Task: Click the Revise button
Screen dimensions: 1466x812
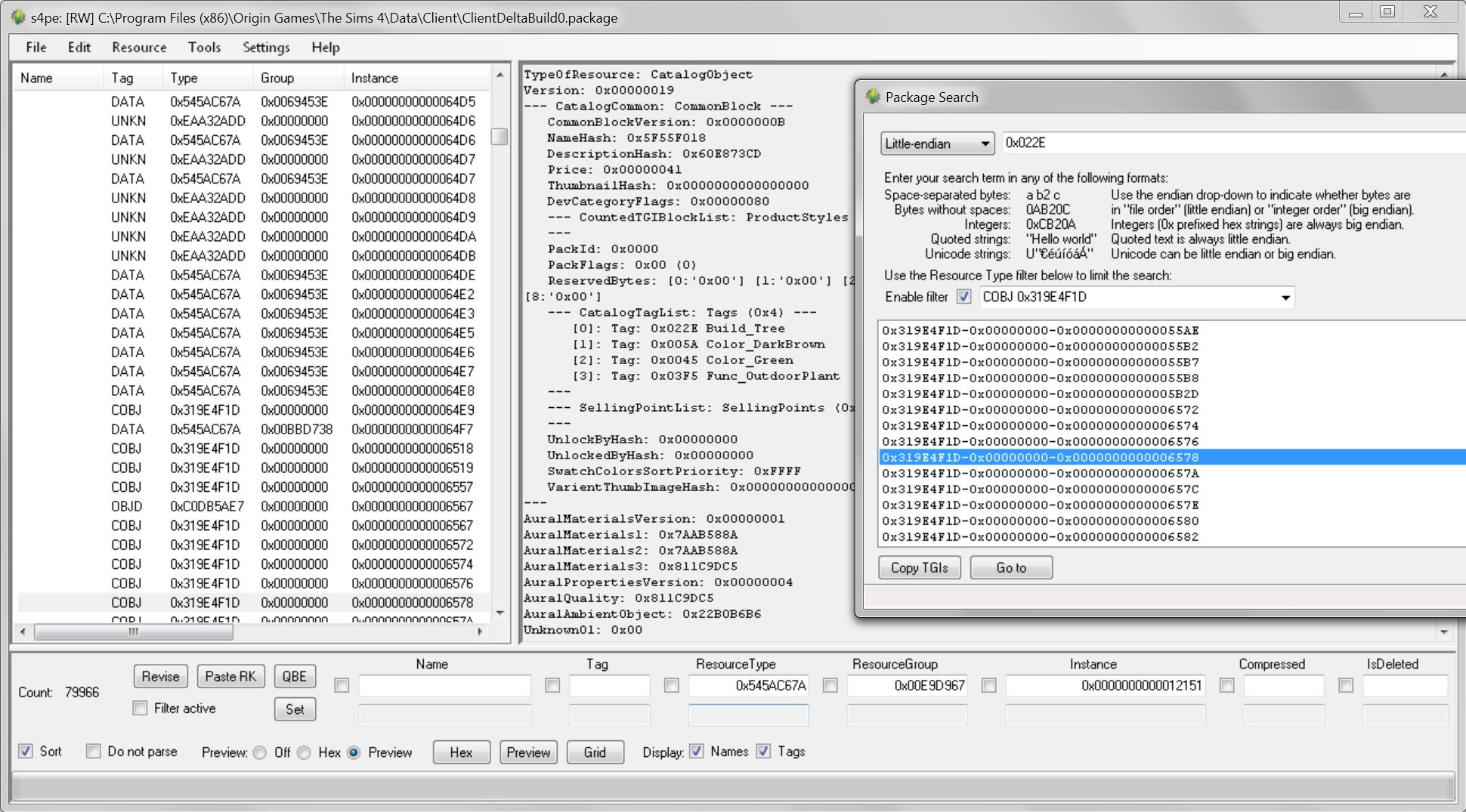Action: coord(160,676)
